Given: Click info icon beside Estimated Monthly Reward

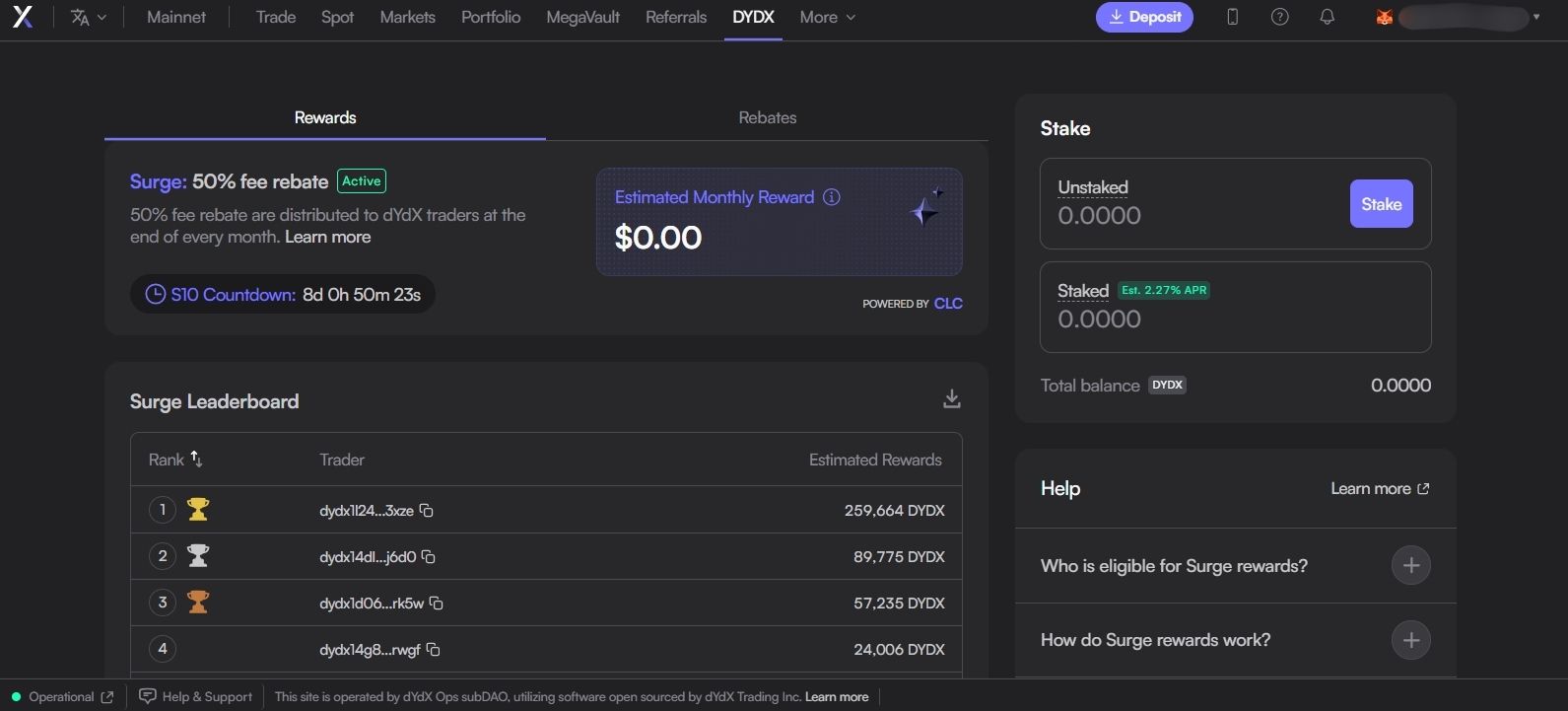Looking at the screenshot, I should click(832, 197).
